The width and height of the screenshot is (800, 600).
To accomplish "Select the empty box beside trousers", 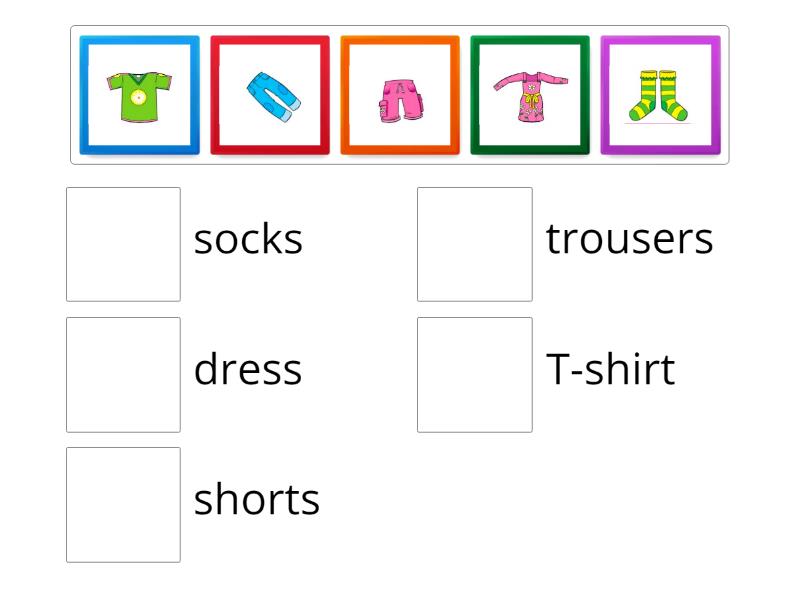I will [x=475, y=244].
